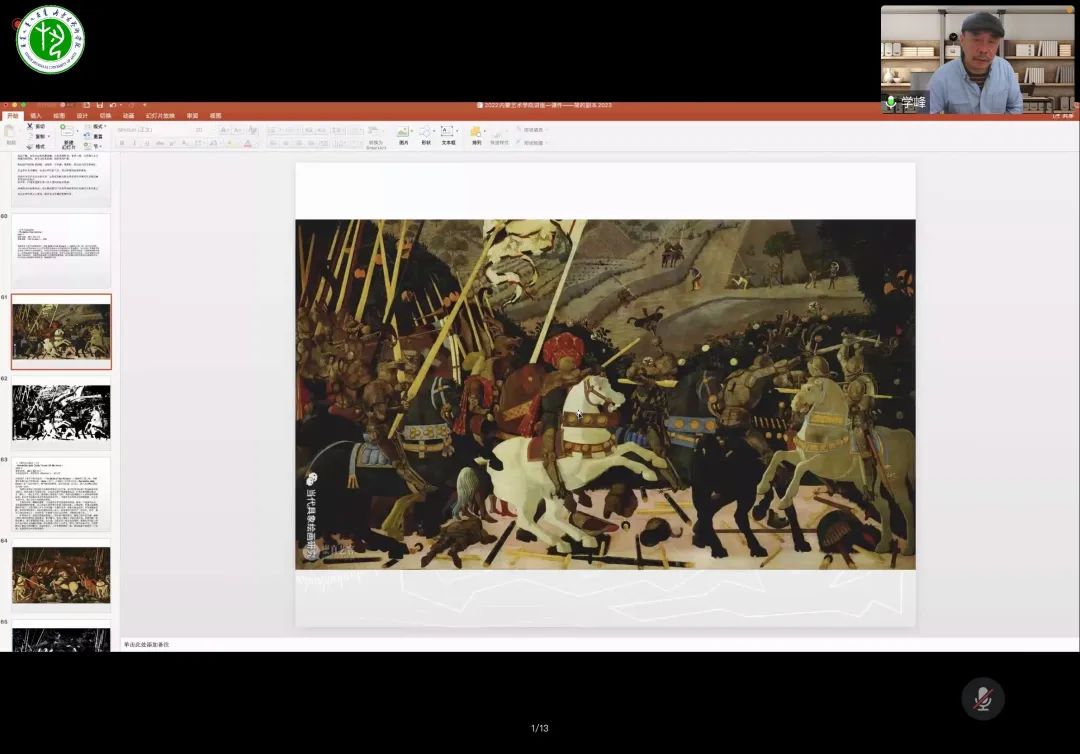This screenshot has width=1080, height=754.
Task: Switch to the Insert (插入) tab
Action: 36,116
